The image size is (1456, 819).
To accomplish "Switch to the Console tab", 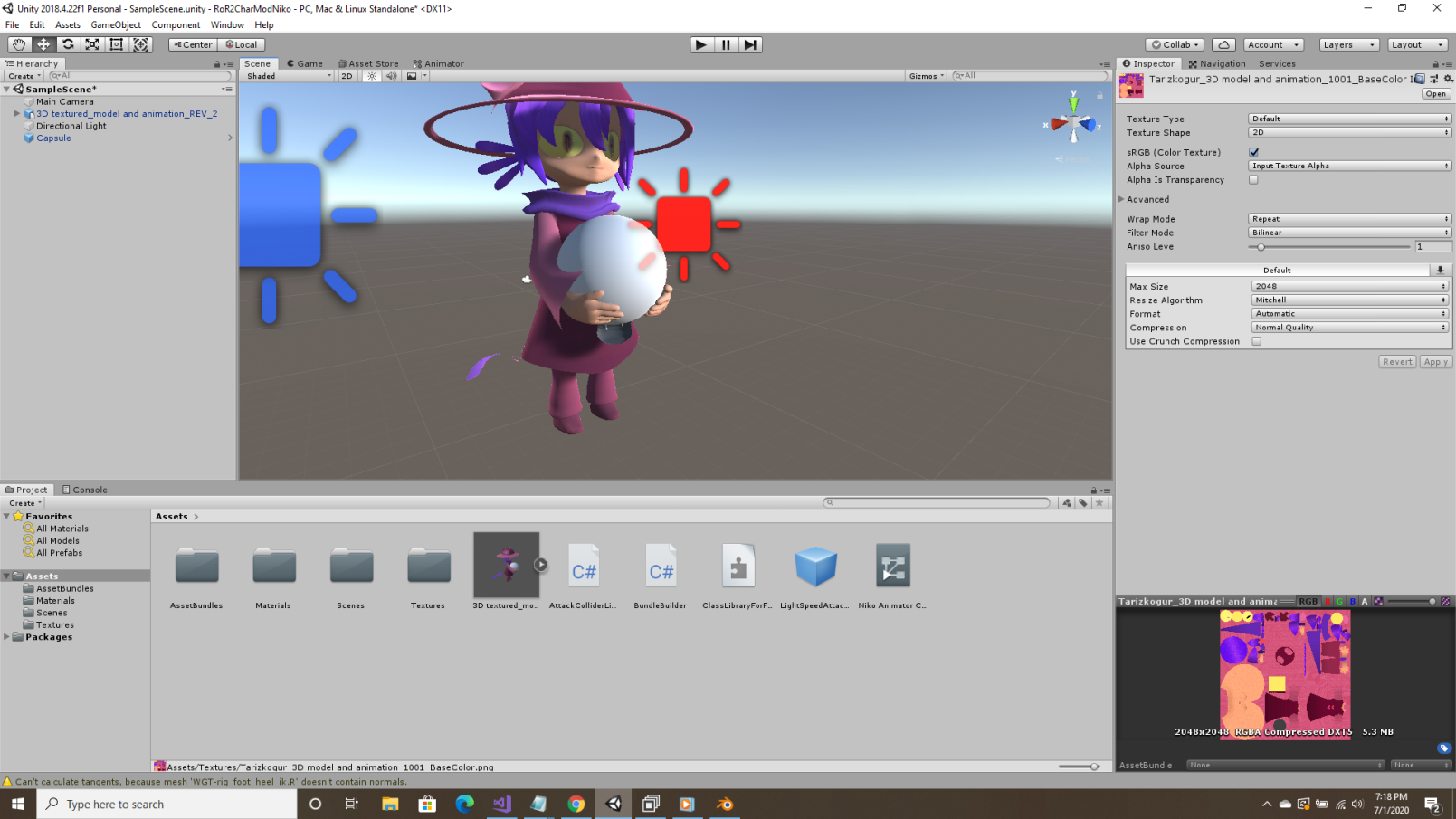I will tap(85, 490).
